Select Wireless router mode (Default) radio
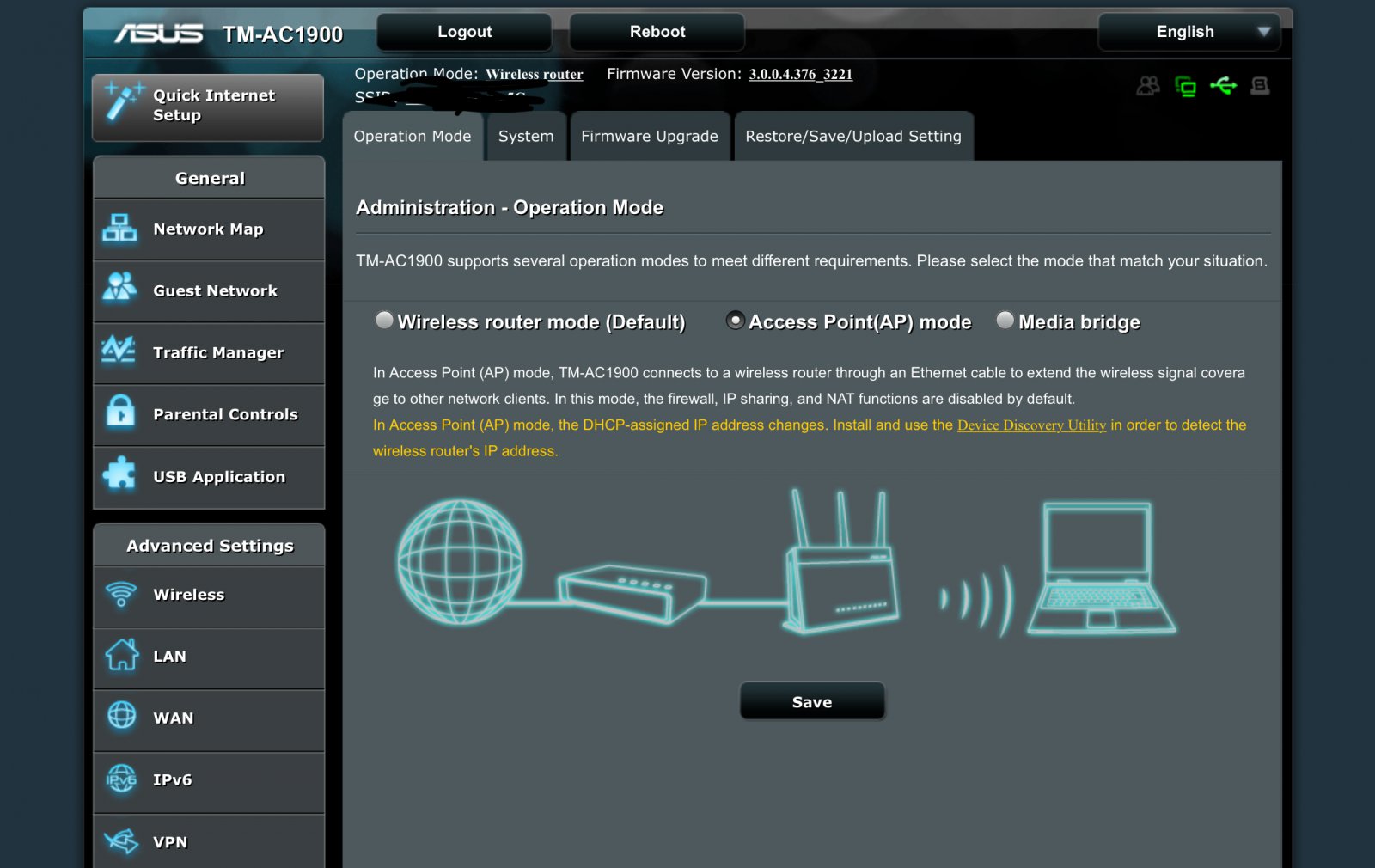The image size is (1375, 868). coord(384,321)
